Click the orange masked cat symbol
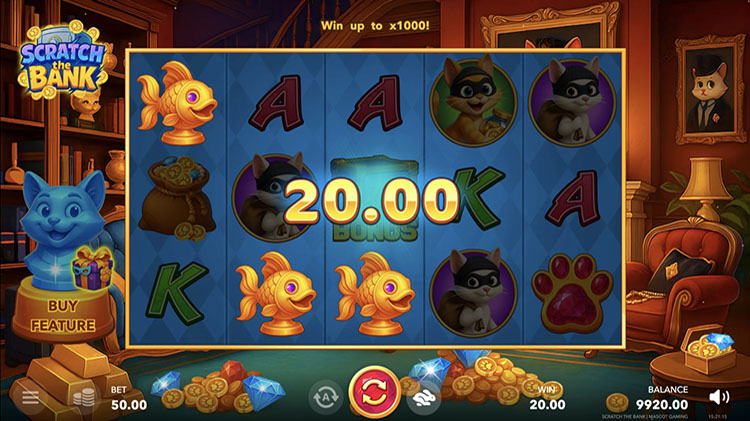 (x=474, y=100)
